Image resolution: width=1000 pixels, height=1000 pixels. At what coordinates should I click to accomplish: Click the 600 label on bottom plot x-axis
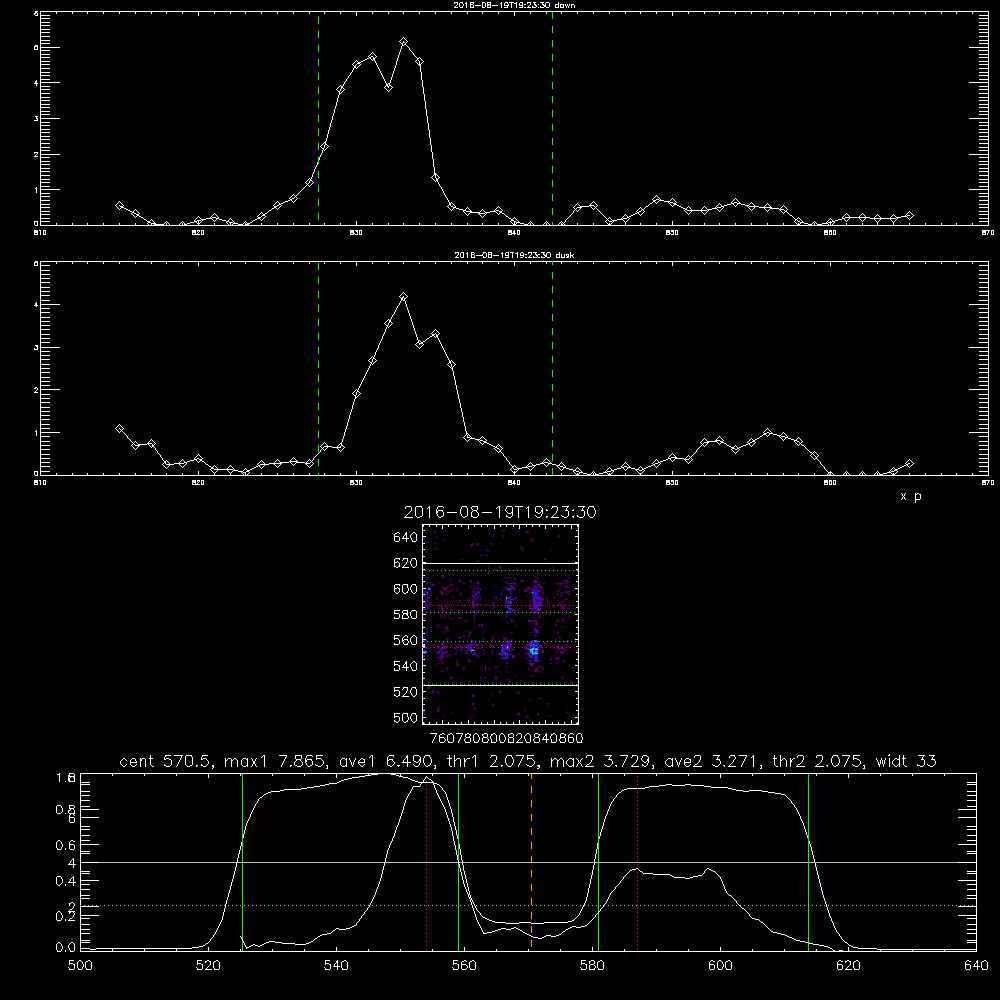click(720, 966)
